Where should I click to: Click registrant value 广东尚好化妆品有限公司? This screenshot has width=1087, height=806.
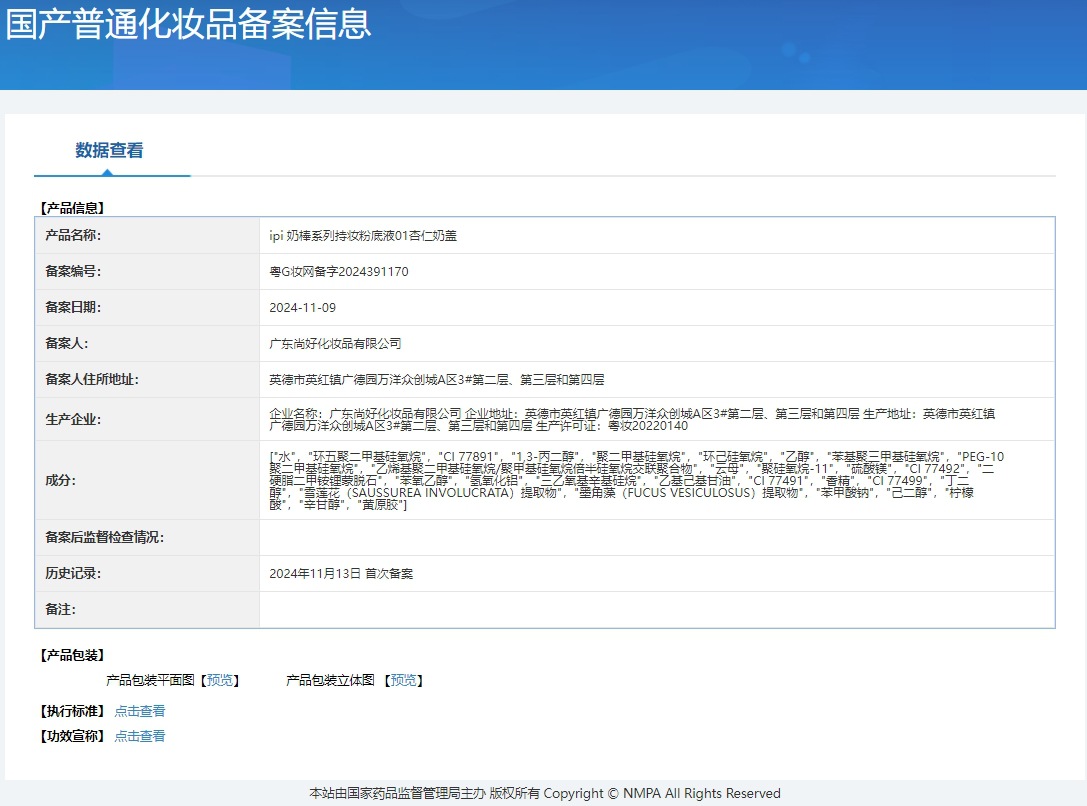[x=336, y=344]
